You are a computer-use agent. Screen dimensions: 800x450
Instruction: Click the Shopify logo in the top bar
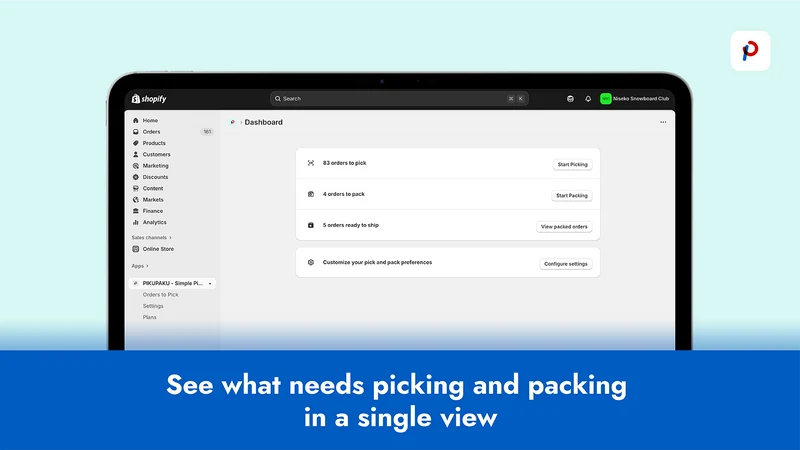pos(149,98)
